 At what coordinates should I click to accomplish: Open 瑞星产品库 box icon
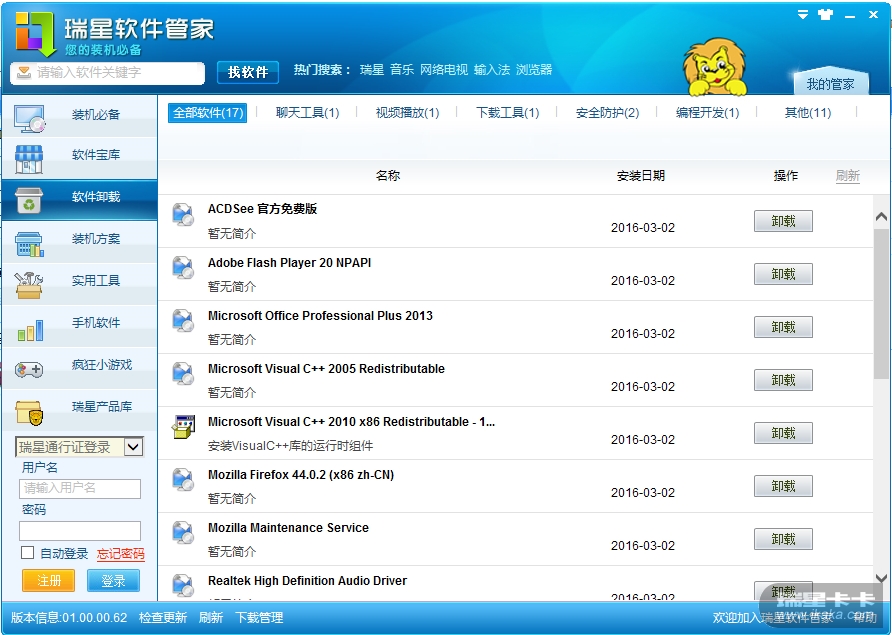pos(29,413)
